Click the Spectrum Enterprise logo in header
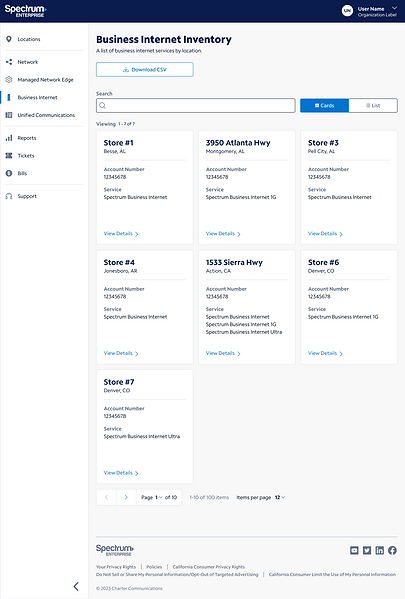 coord(25,11)
